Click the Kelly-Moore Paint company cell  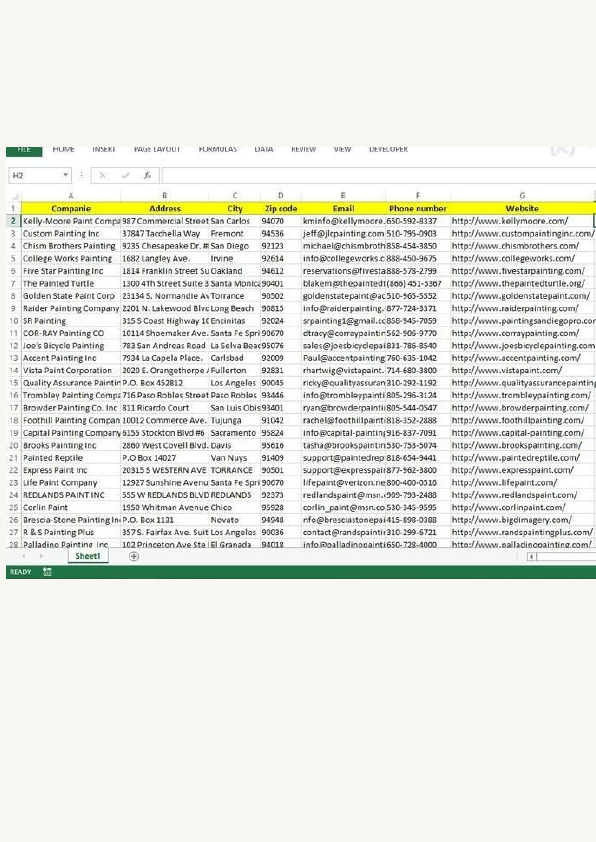(71, 221)
